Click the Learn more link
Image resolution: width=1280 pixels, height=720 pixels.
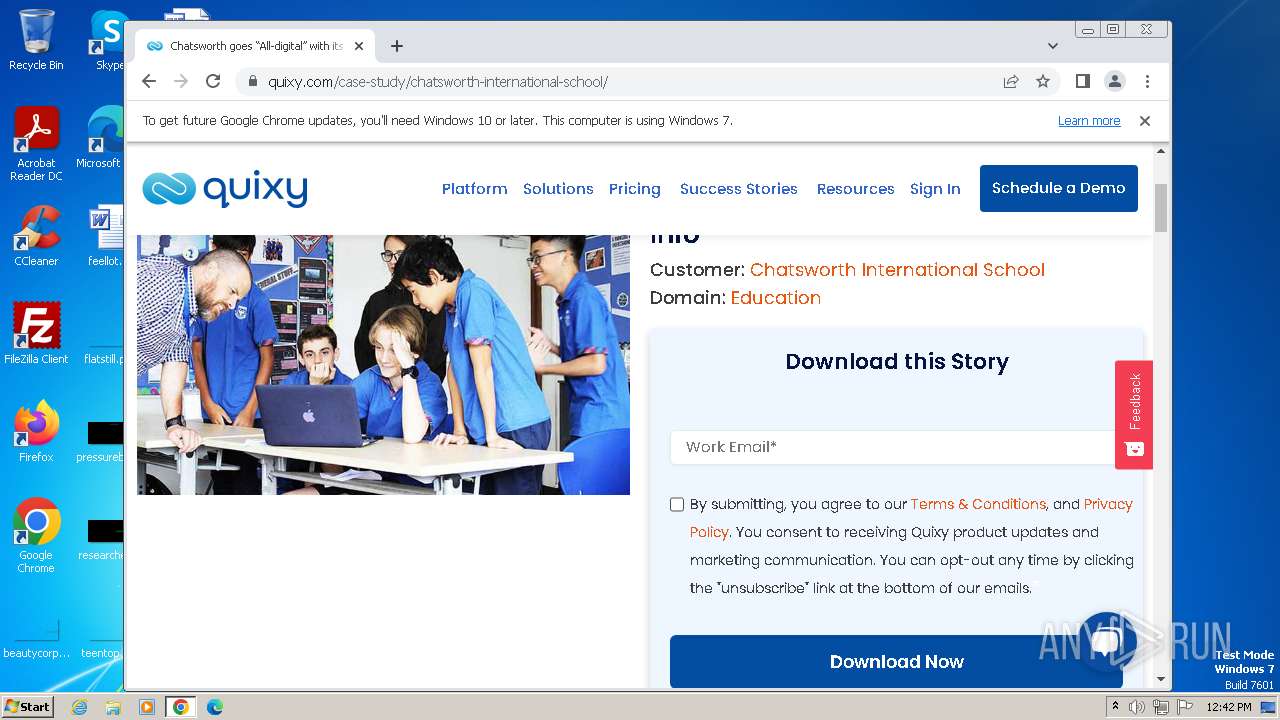1089,120
